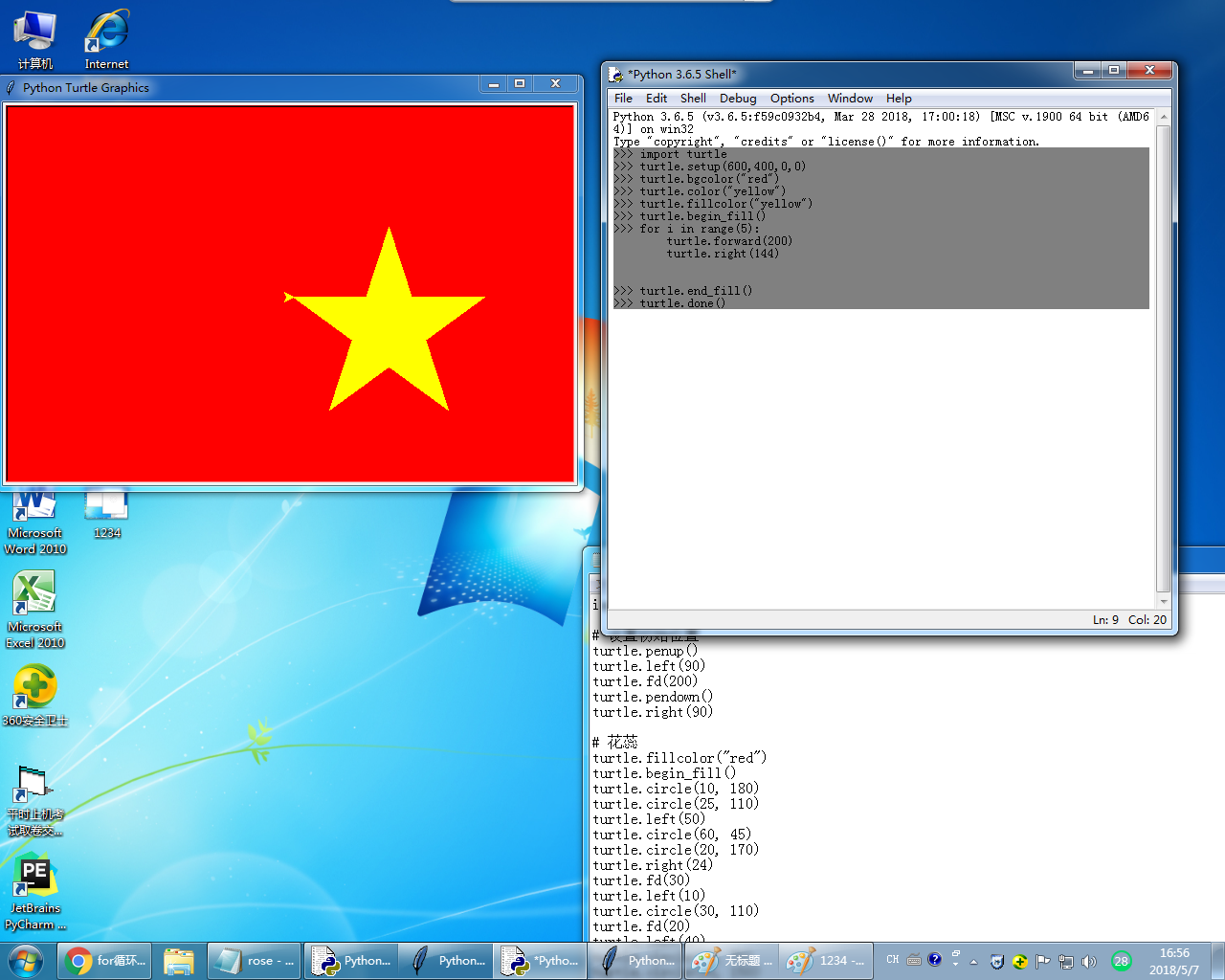Viewport: 1225px width, 980px height.
Task: Switch to the *Pytho... IDLE taskbar item
Action: (x=541, y=961)
